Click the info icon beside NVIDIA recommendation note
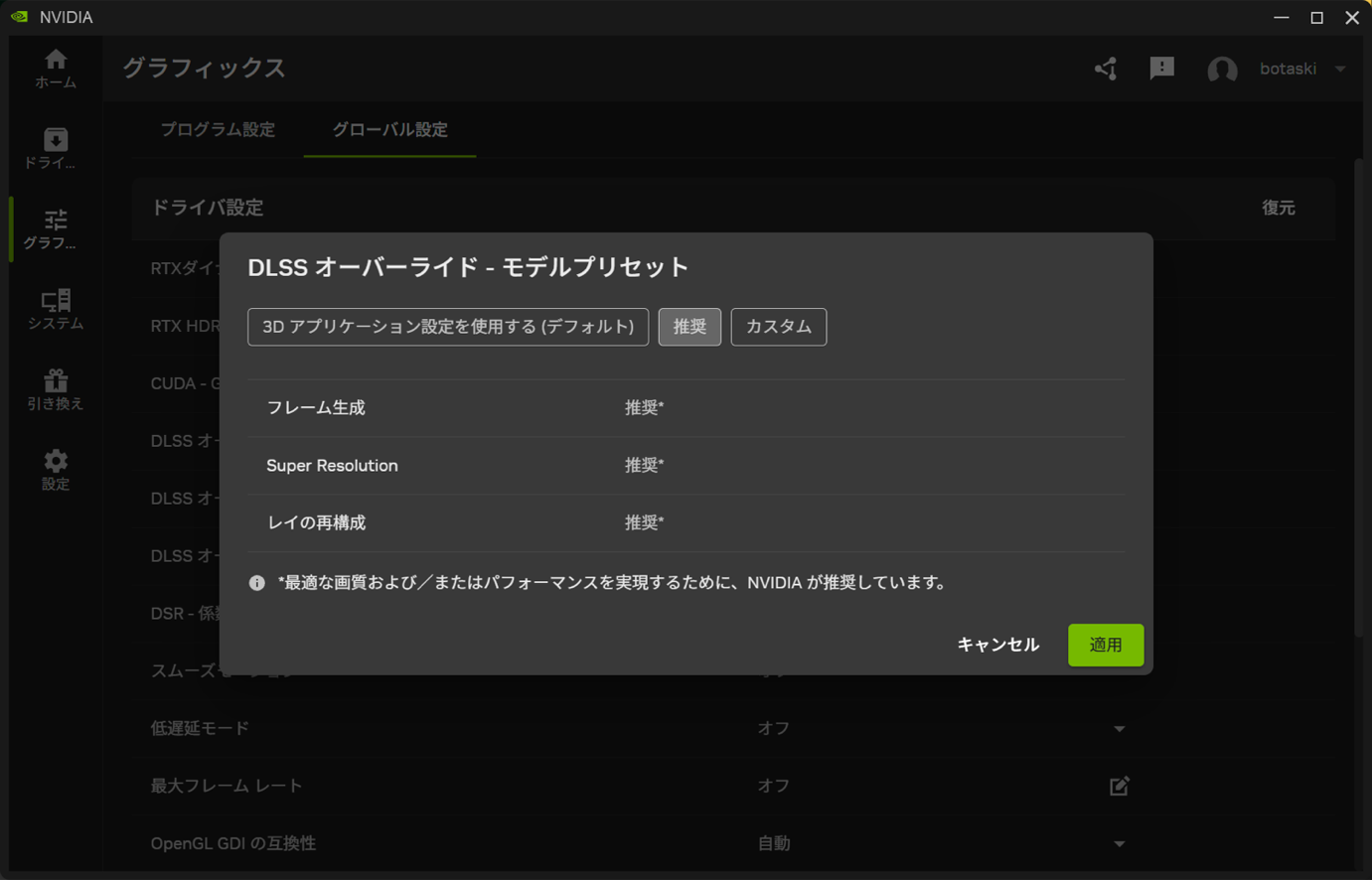This screenshot has height=880, width=1372. (257, 583)
